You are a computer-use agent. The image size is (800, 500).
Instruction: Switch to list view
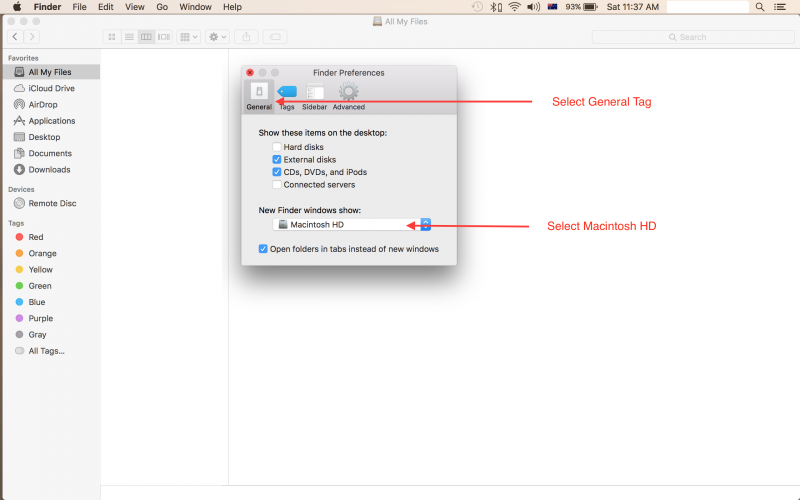click(129, 37)
